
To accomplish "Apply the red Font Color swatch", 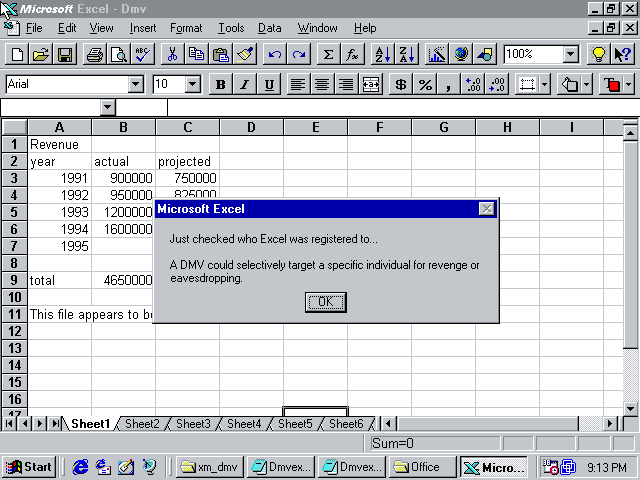I will (x=611, y=84).
